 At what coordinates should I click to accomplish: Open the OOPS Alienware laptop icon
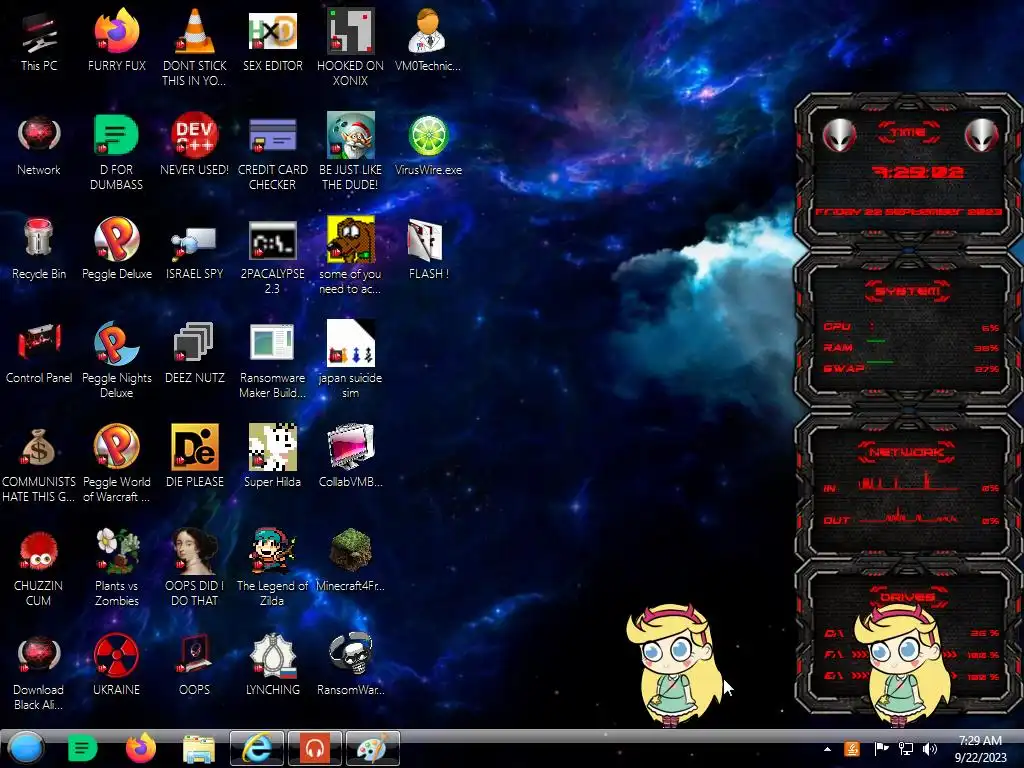point(195,664)
